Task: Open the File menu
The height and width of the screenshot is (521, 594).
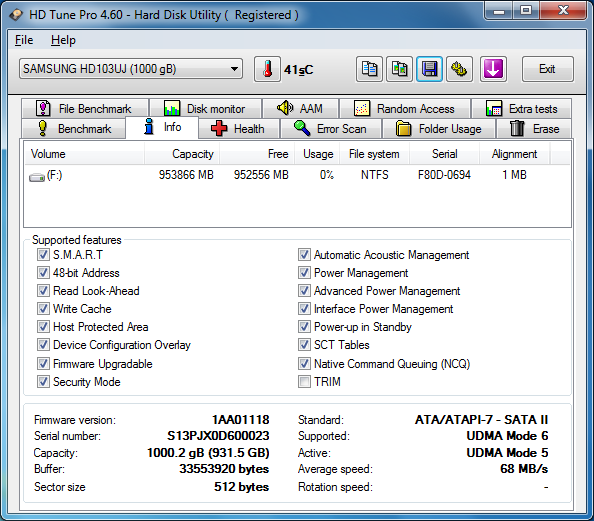Action: click(24, 40)
